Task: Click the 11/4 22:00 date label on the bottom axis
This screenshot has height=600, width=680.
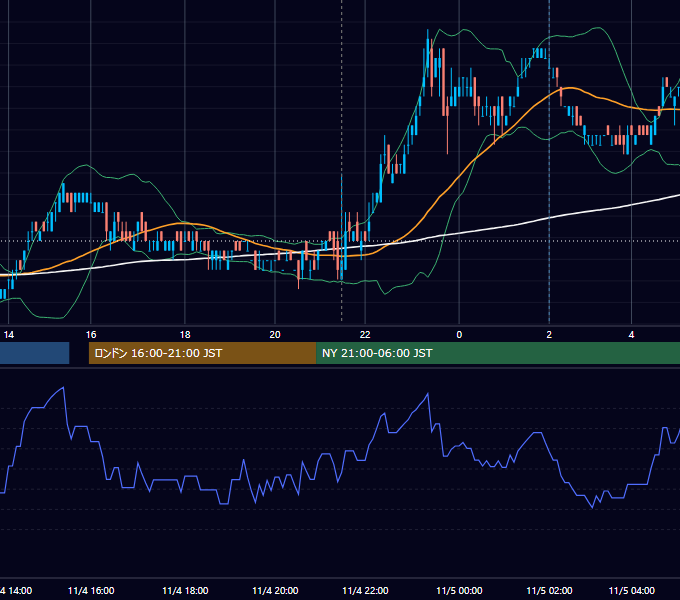Action: click(365, 591)
